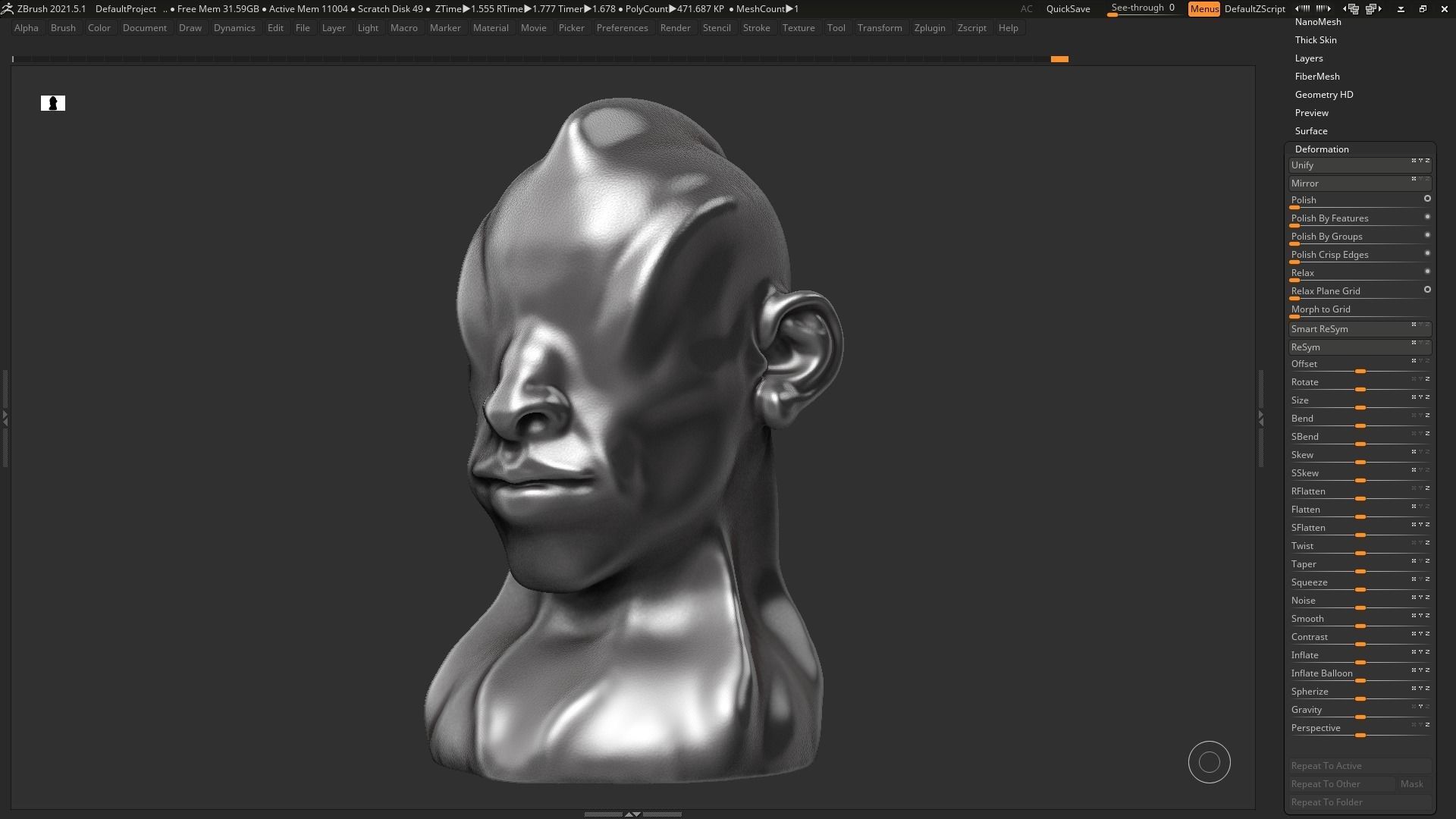Expand the Layers subpalette
The image size is (1456, 819).
(1309, 58)
